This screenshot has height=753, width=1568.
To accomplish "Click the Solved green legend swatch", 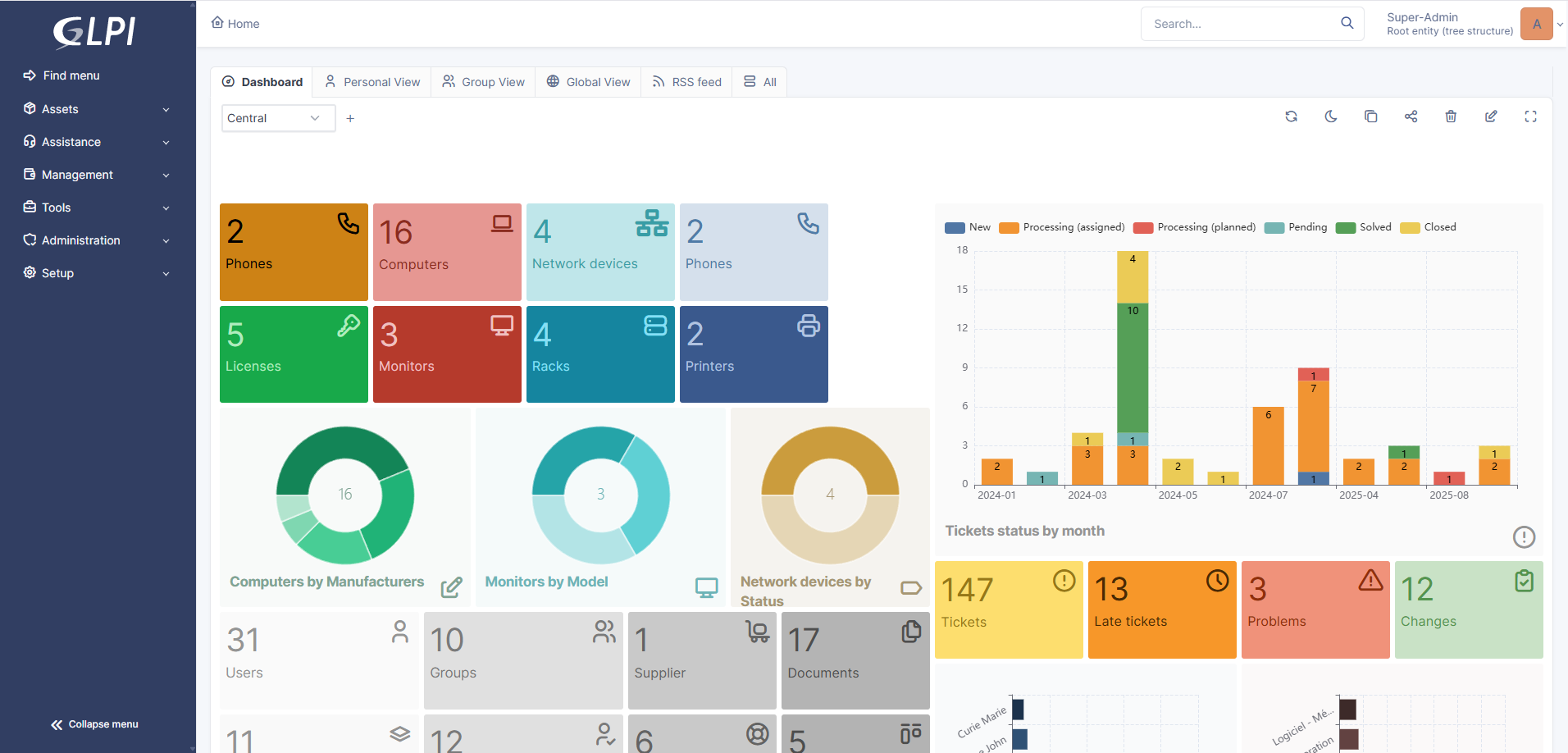I will 1345,228.
